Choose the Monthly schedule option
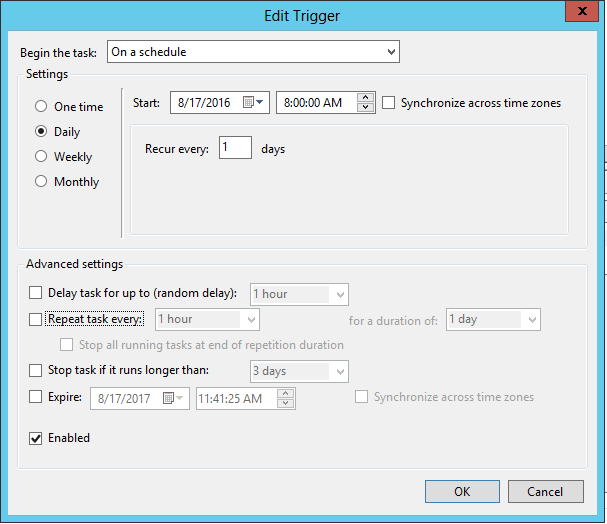607x524 pixels. [x=41, y=182]
